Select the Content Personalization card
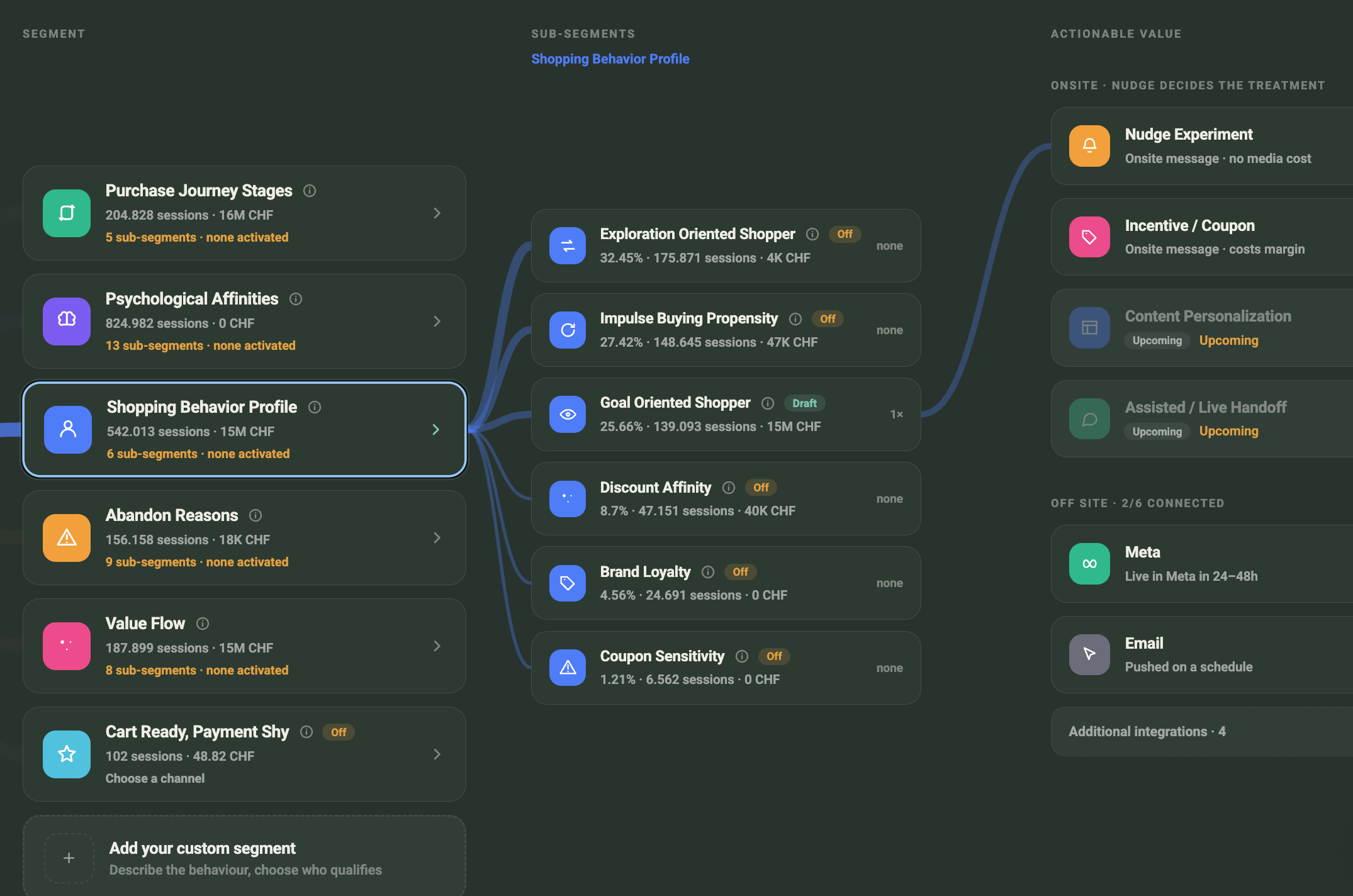The width and height of the screenshot is (1353, 896). click(x=1202, y=328)
